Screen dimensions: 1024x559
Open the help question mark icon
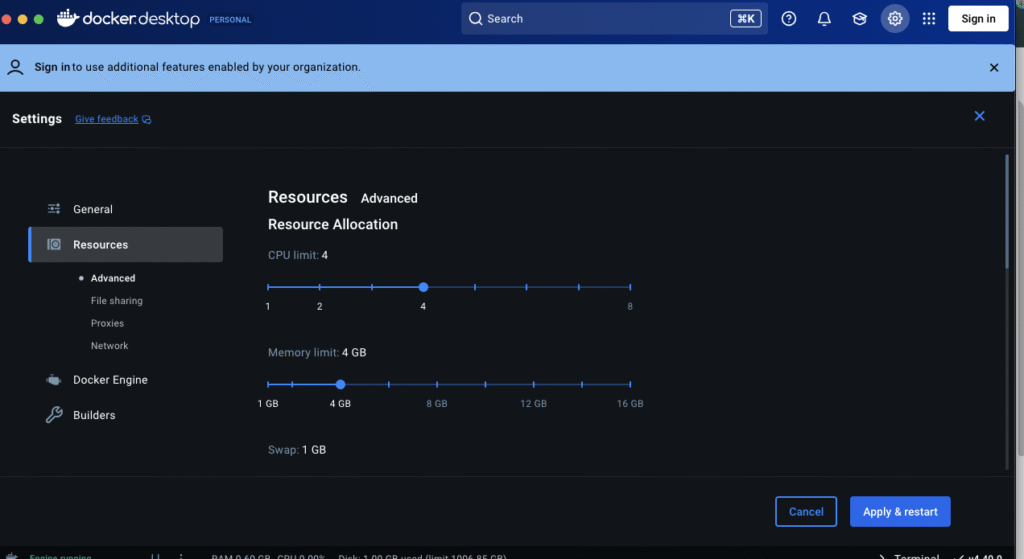point(789,19)
